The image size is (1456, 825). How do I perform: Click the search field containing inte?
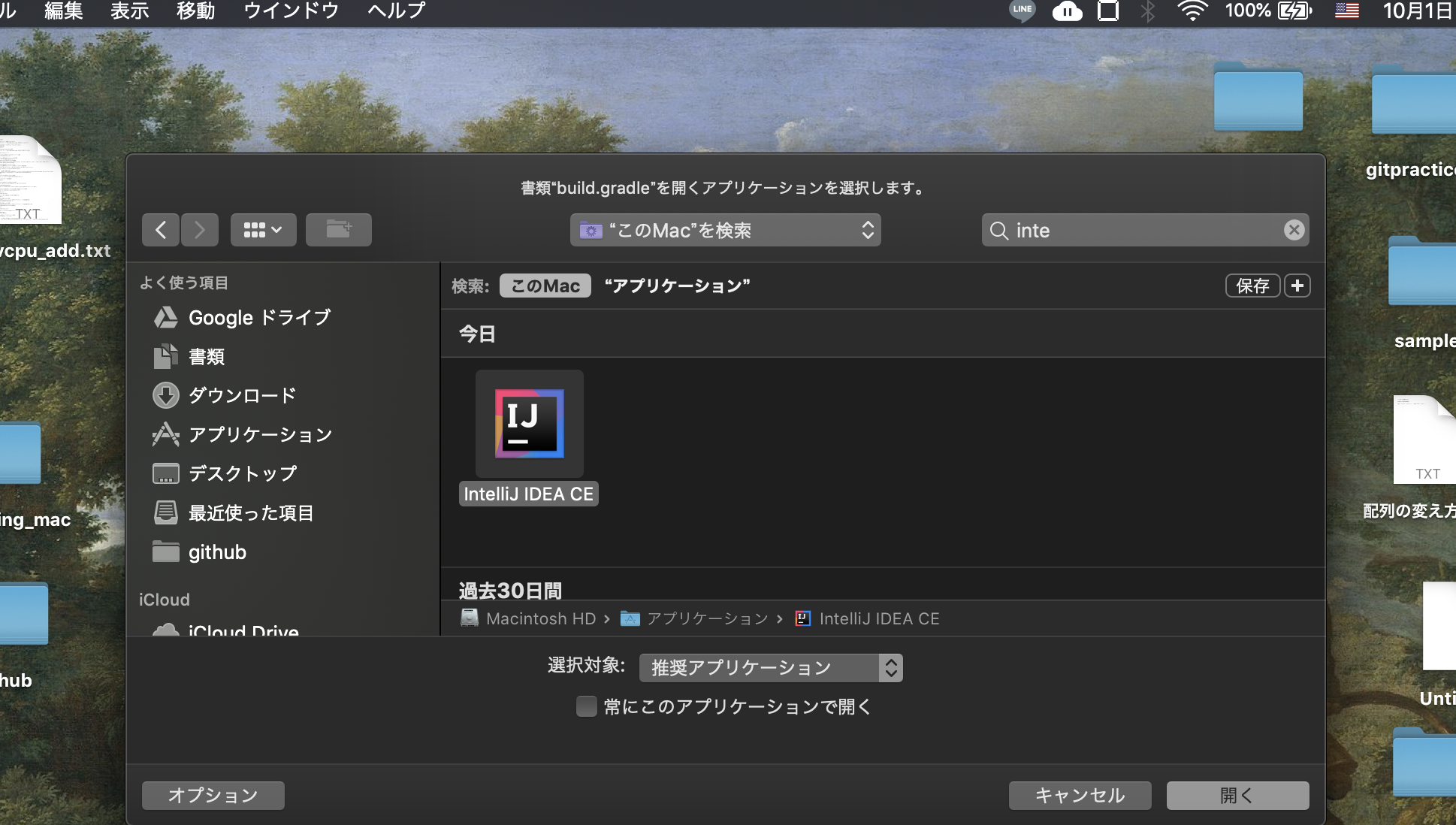(x=1145, y=230)
